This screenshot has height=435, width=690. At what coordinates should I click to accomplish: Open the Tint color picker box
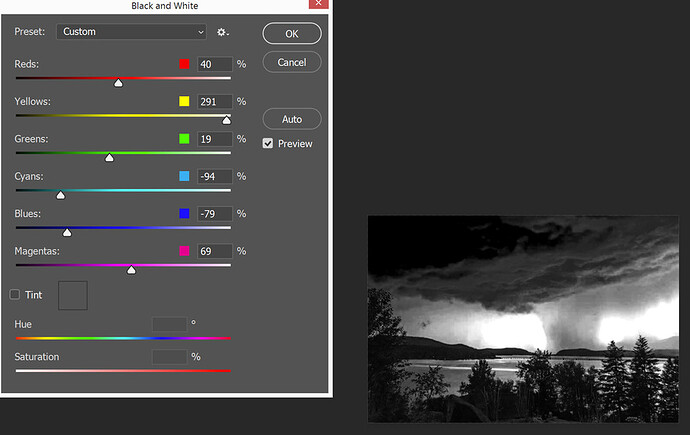(73, 295)
